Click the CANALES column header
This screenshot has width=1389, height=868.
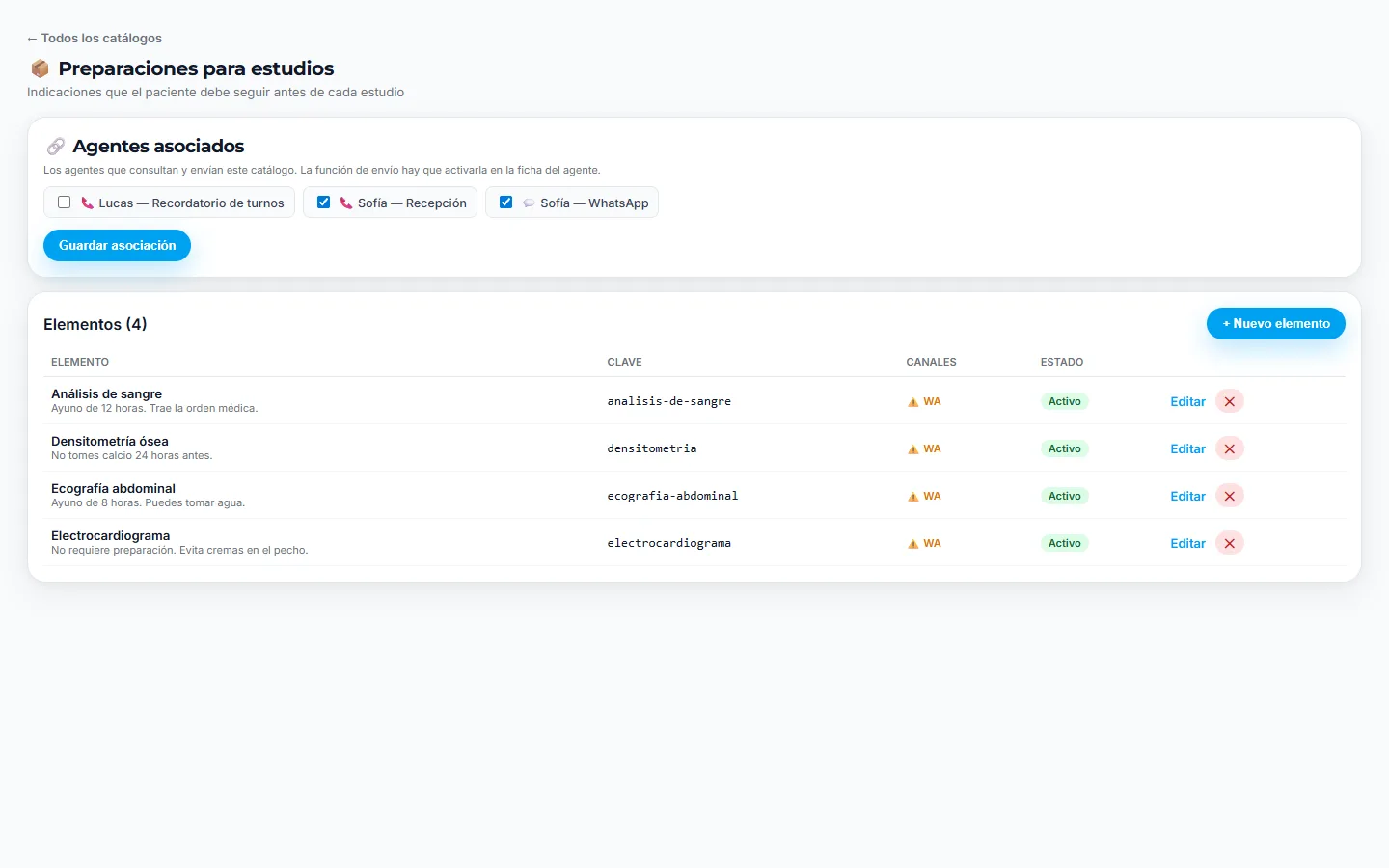pos(931,362)
